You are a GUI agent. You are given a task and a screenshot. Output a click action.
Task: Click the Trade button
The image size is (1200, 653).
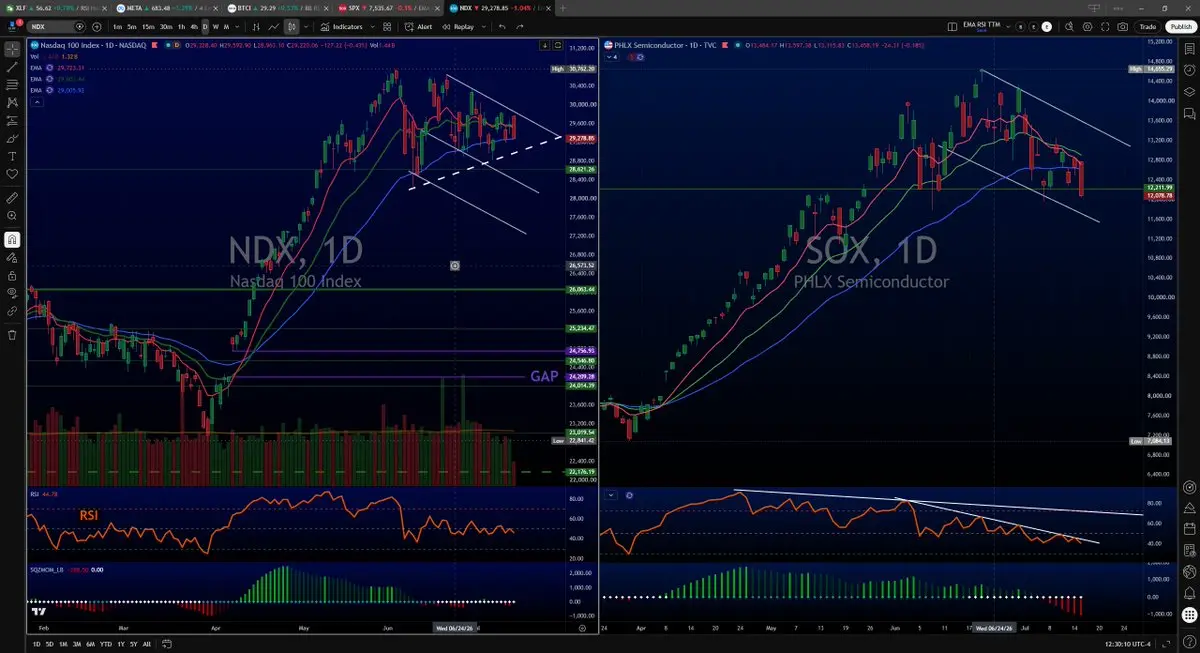pos(1148,27)
